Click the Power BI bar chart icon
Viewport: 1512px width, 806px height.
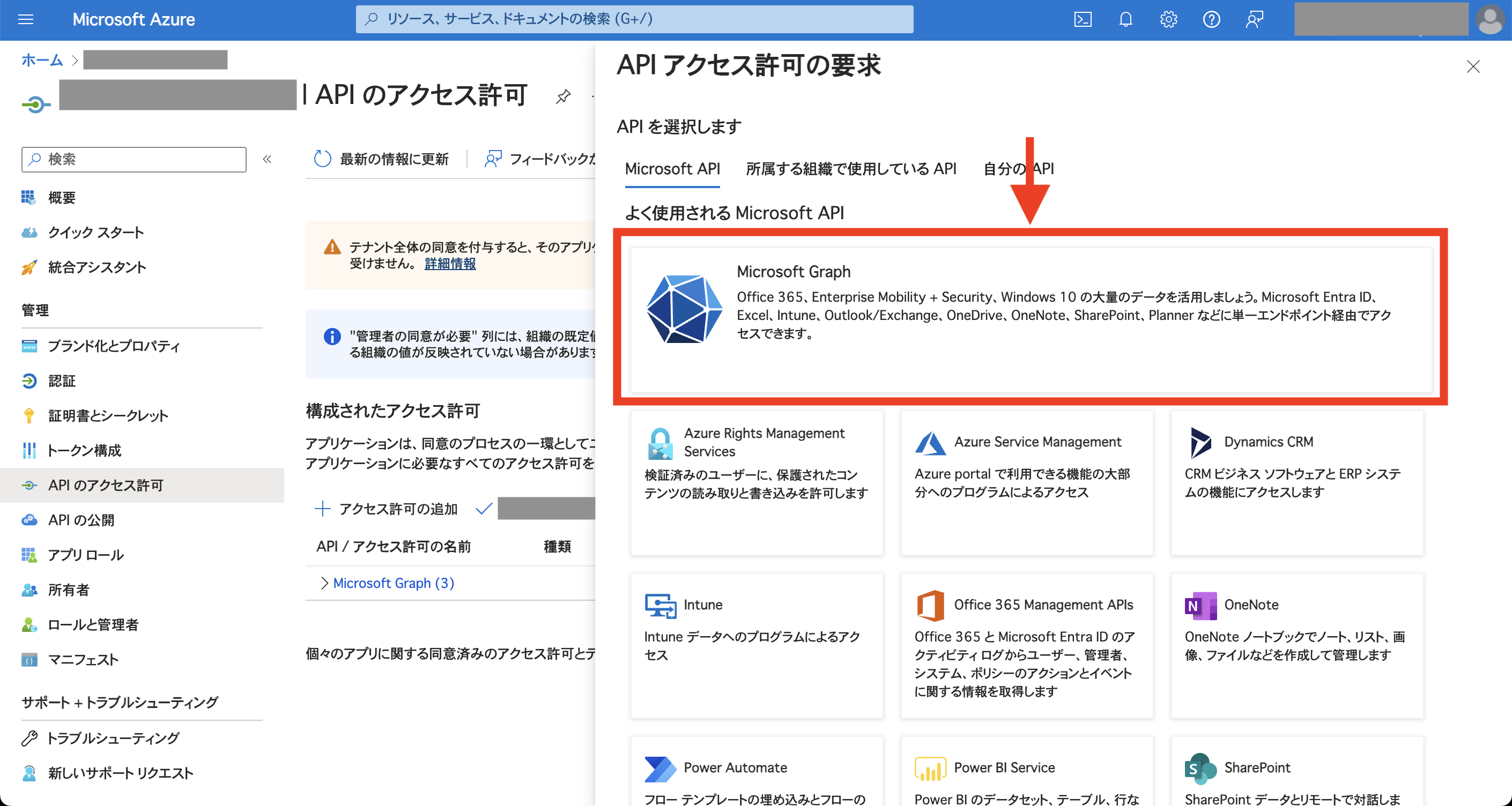[x=930, y=769]
